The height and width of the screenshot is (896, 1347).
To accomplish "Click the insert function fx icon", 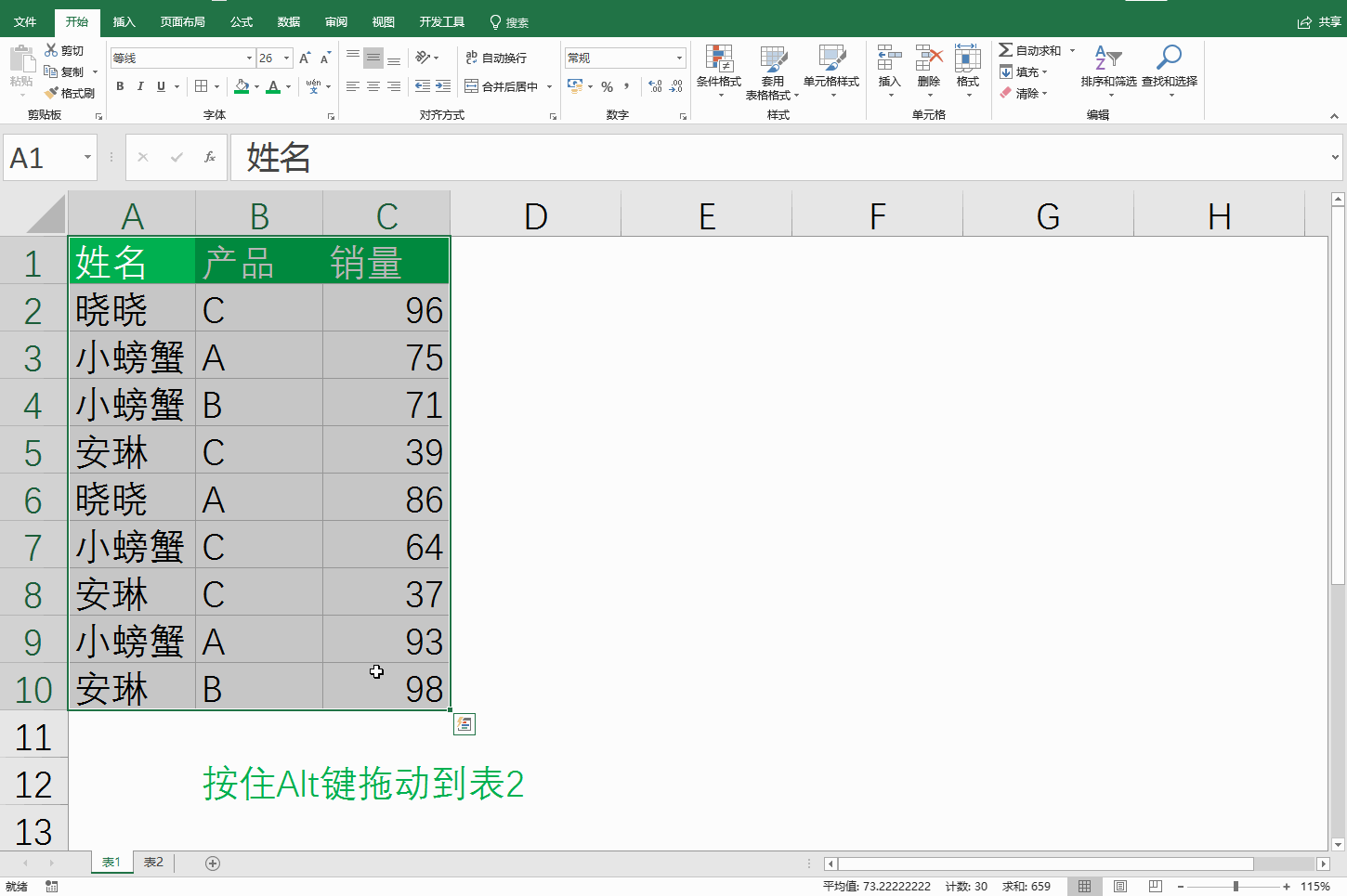I will click(x=210, y=157).
